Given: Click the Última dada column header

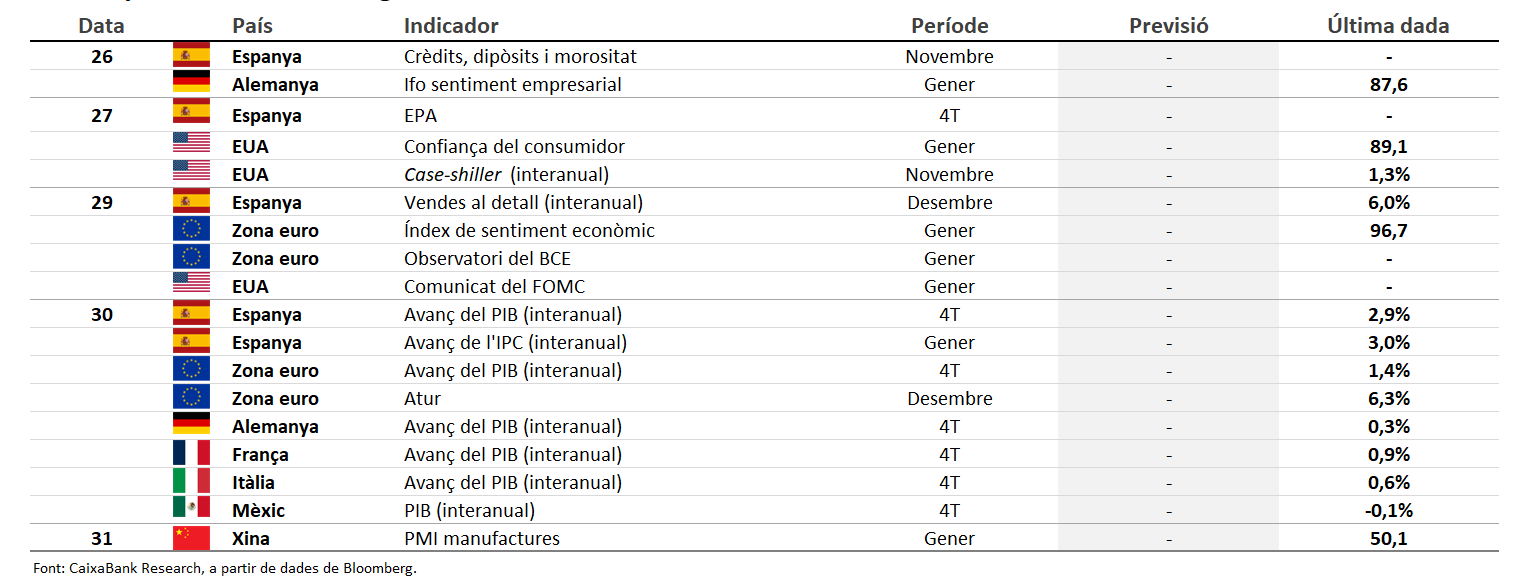Looking at the screenshot, I should click(x=1388, y=26).
